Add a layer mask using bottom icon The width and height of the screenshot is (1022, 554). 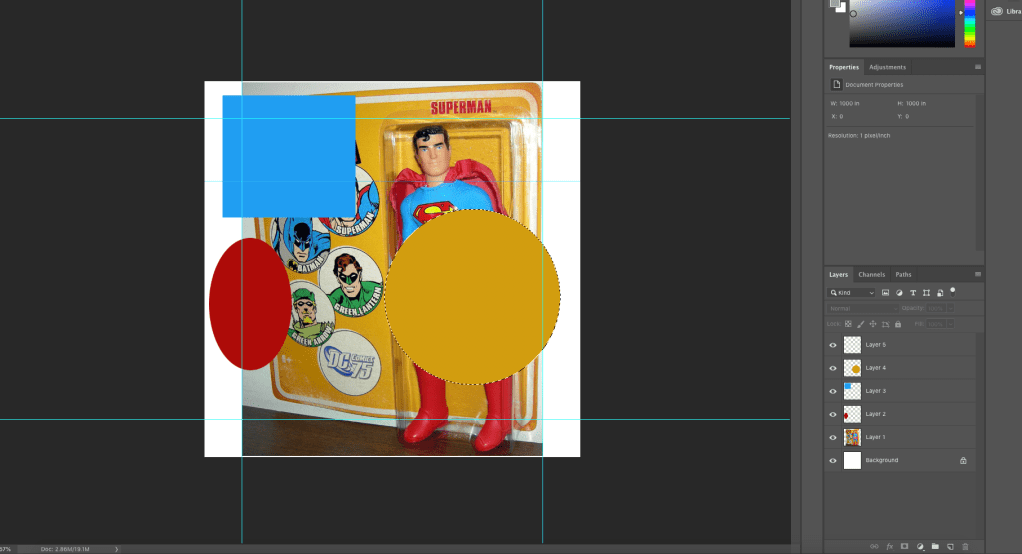pyautogui.click(x=904, y=546)
